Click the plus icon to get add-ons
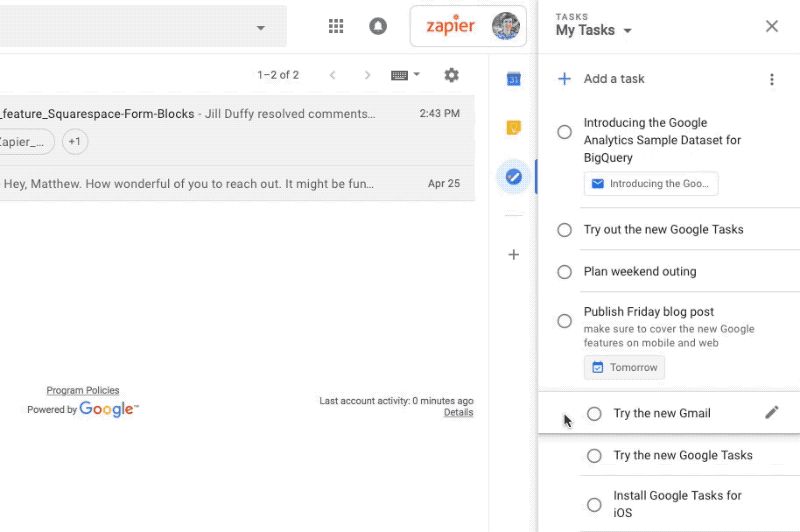Screen dimensions: 800x532 coord(514,255)
